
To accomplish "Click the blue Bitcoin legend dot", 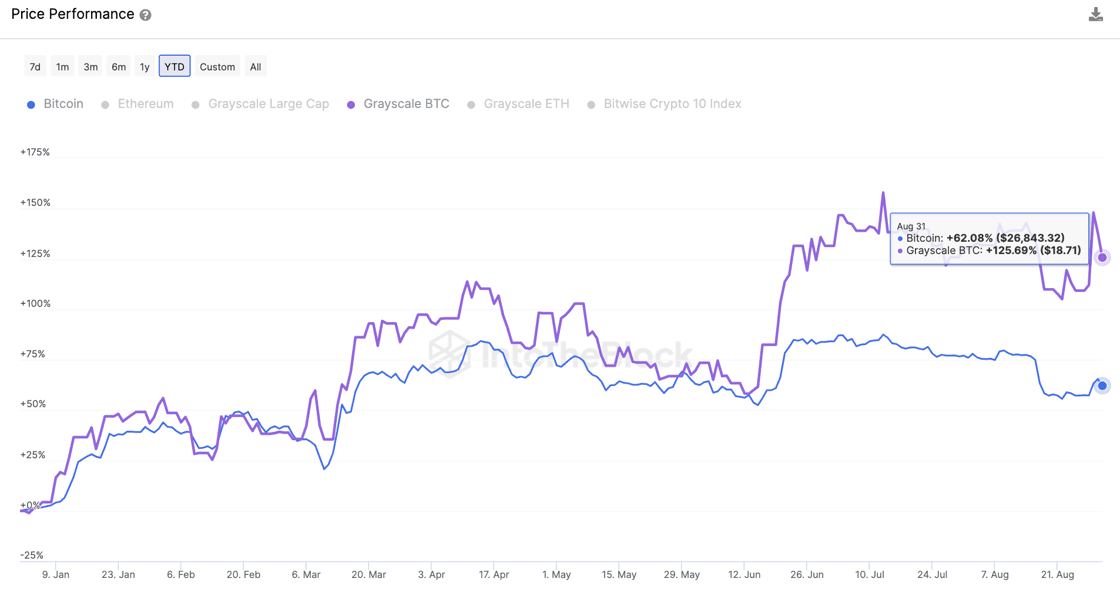I will [31, 105].
